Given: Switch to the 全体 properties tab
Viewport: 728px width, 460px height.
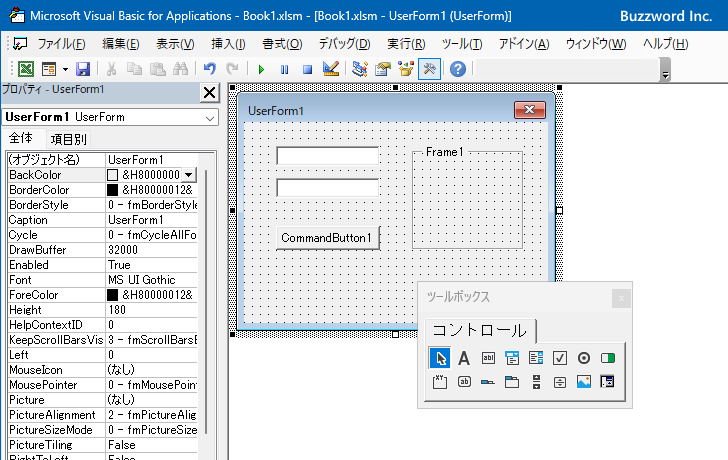Looking at the screenshot, I should point(21,138).
